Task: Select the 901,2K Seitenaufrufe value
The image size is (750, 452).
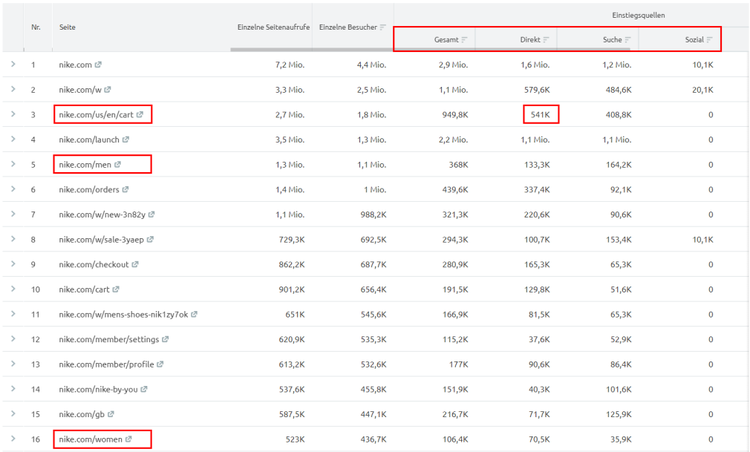Action: pyautogui.click(x=292, y=289)
